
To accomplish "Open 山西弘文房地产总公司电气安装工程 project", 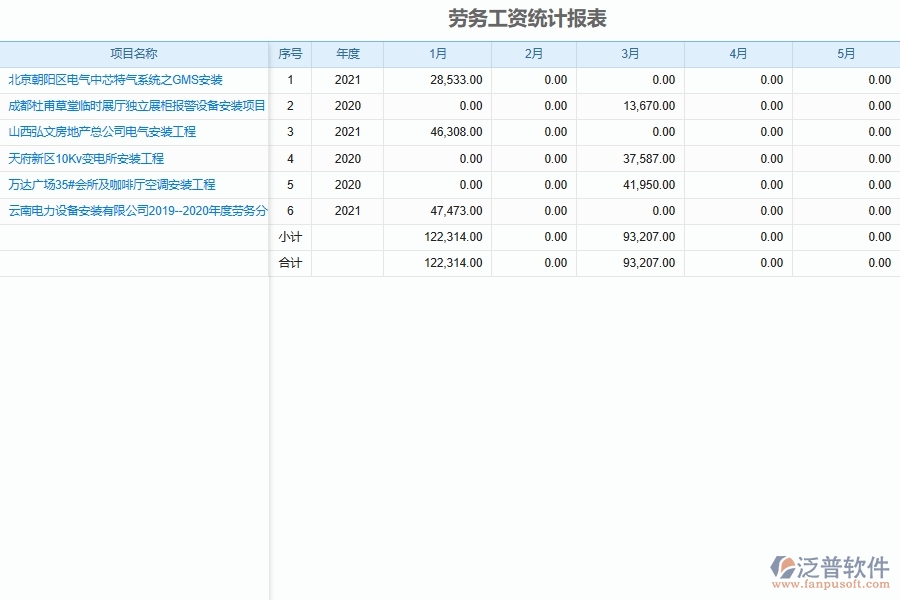I will (x=103, y=131).
